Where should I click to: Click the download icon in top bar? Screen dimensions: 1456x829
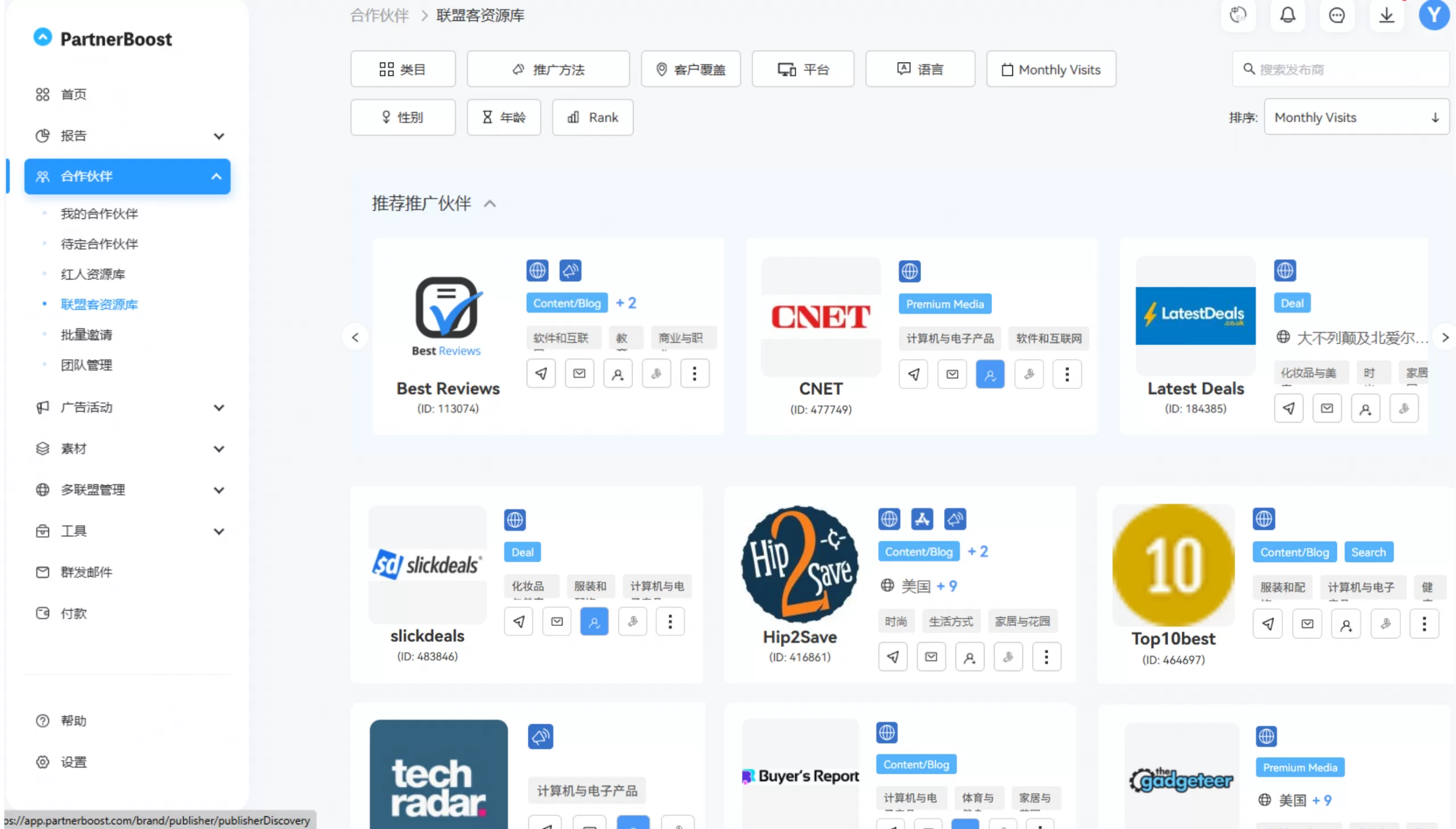point(1386,15)
